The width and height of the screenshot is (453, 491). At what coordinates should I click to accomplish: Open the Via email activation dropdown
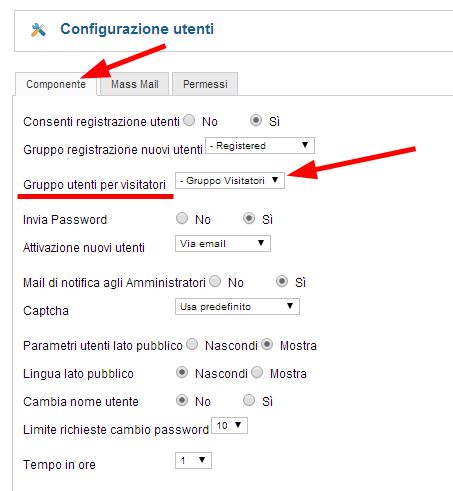coord(223,243)
